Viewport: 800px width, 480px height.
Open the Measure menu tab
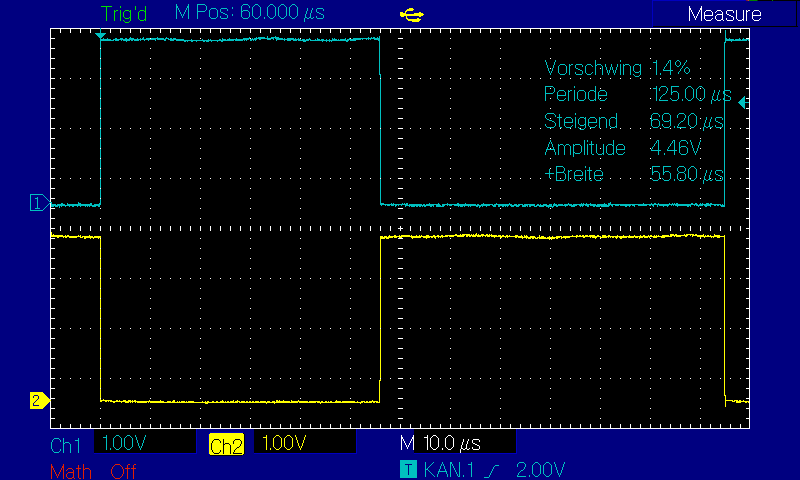click(x=724, y=14)
